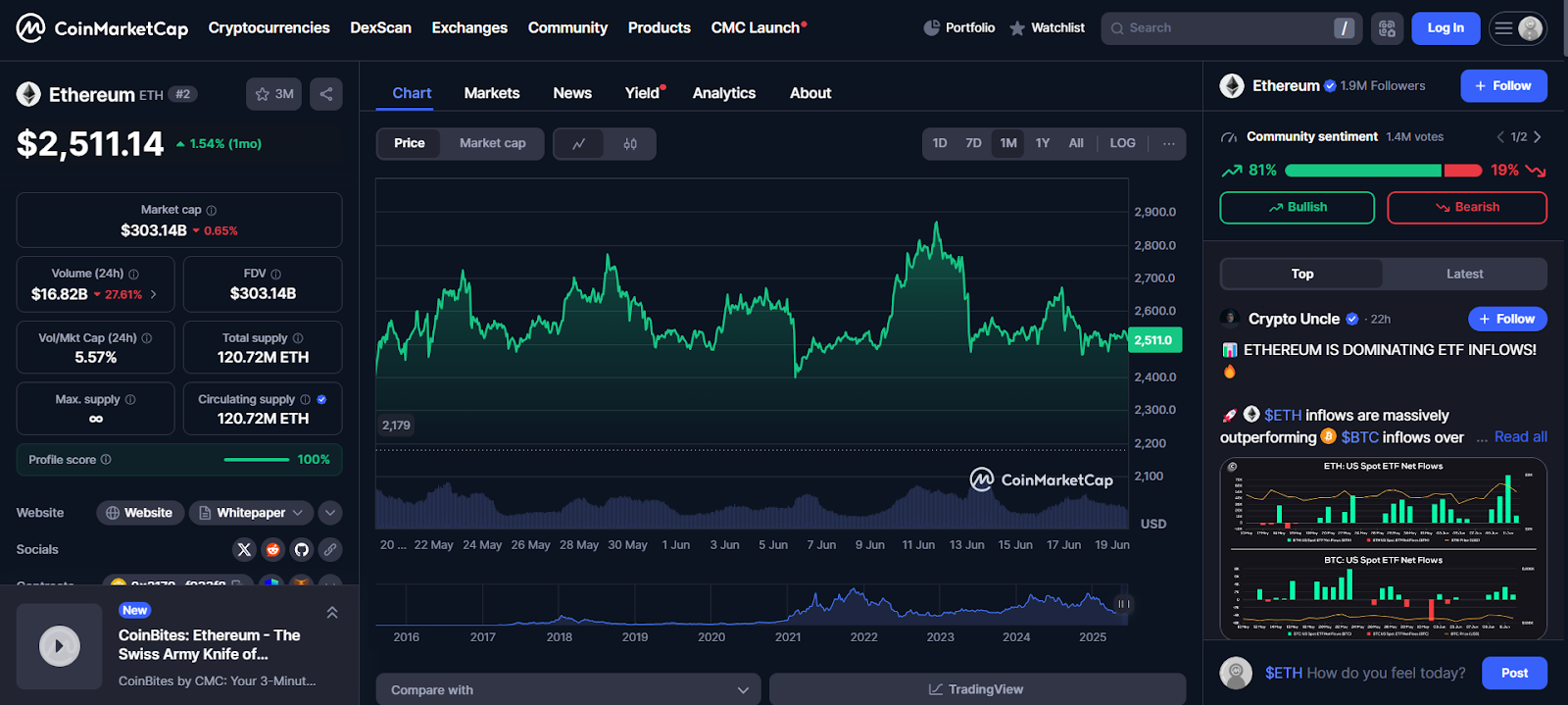Switch to the News tab
1568x705 pixels.
coord(572,93)
